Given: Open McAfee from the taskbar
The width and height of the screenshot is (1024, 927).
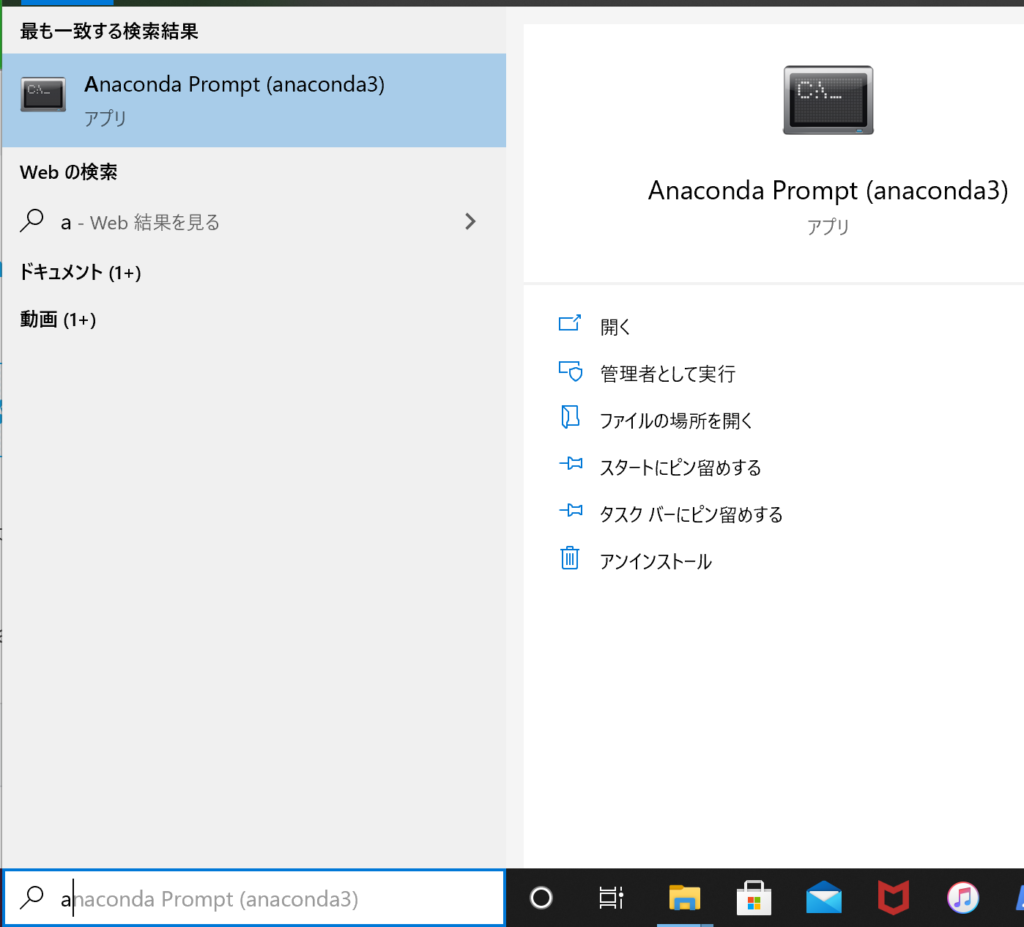Looking at the screenshot, I should coord(893,898).
